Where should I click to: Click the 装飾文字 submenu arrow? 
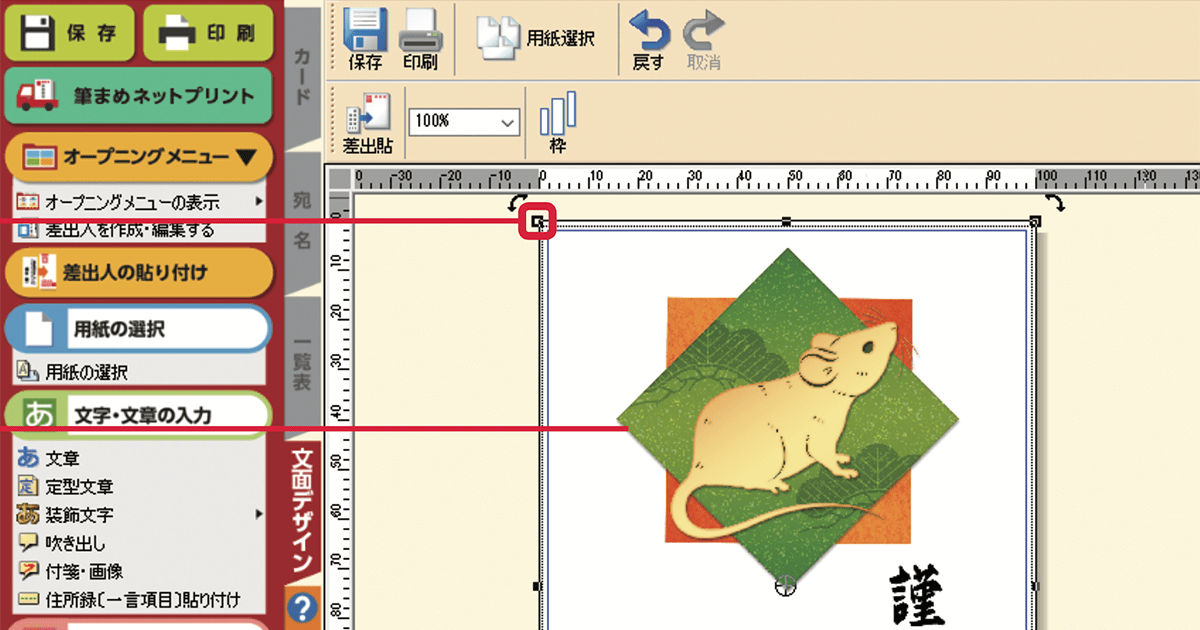[259, 515]
